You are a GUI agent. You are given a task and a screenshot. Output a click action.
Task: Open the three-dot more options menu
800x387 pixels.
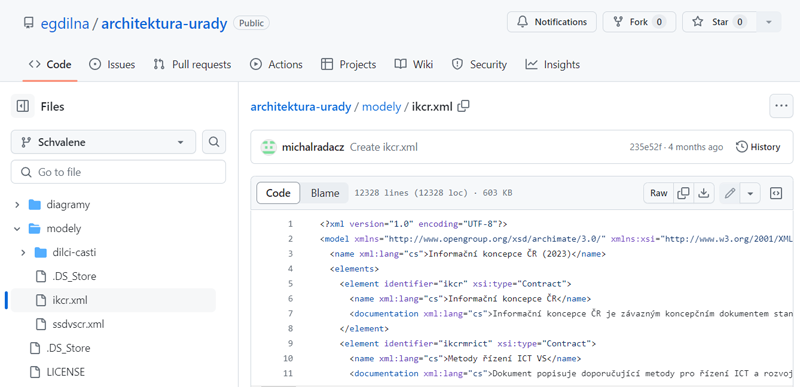[781, 106]
